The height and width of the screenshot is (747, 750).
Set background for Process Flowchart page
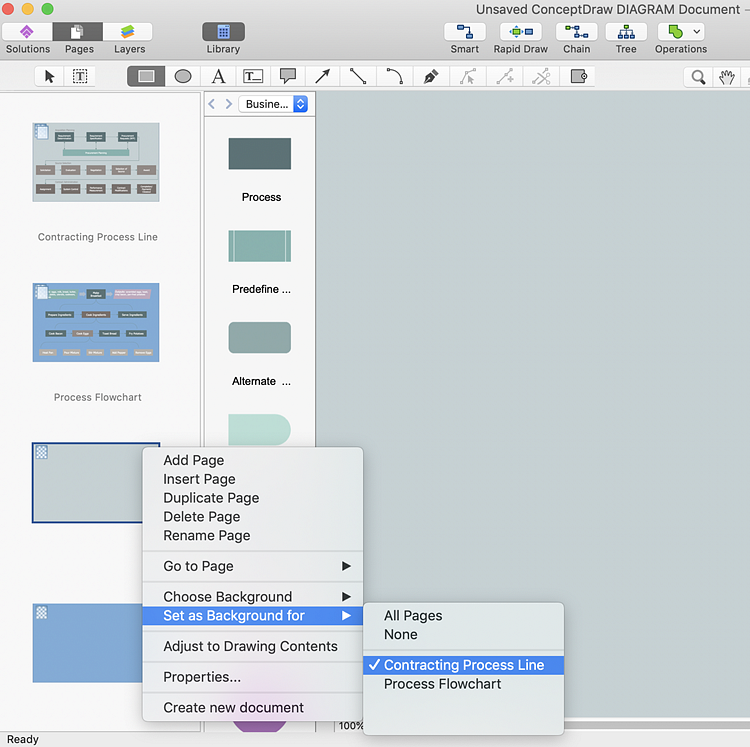click(442, 684)
